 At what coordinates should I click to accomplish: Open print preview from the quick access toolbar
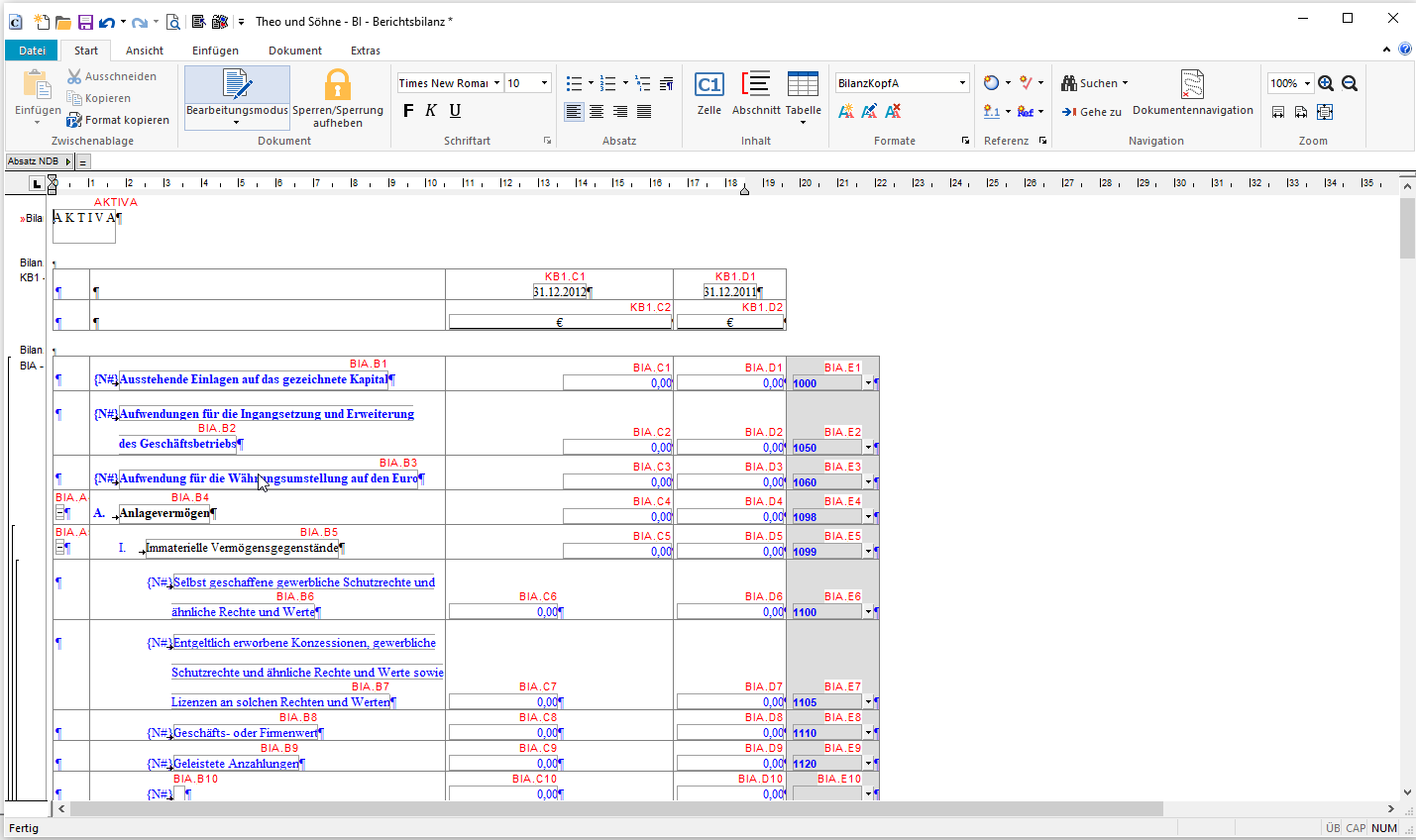pos(172,22)
